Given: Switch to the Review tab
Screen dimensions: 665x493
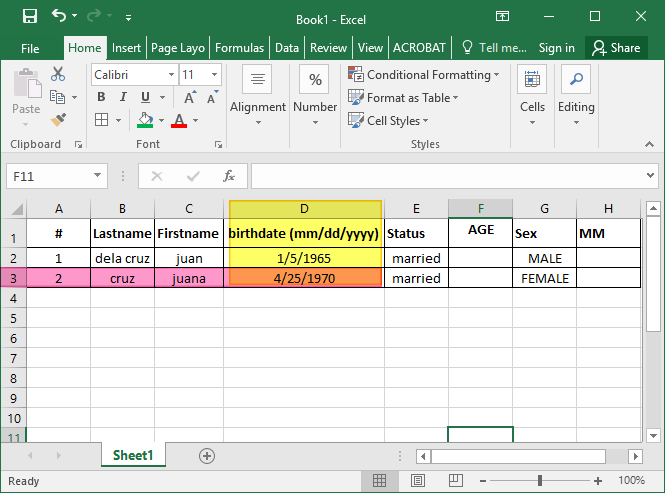Looking at the screenshot, I should click(328, 48).
